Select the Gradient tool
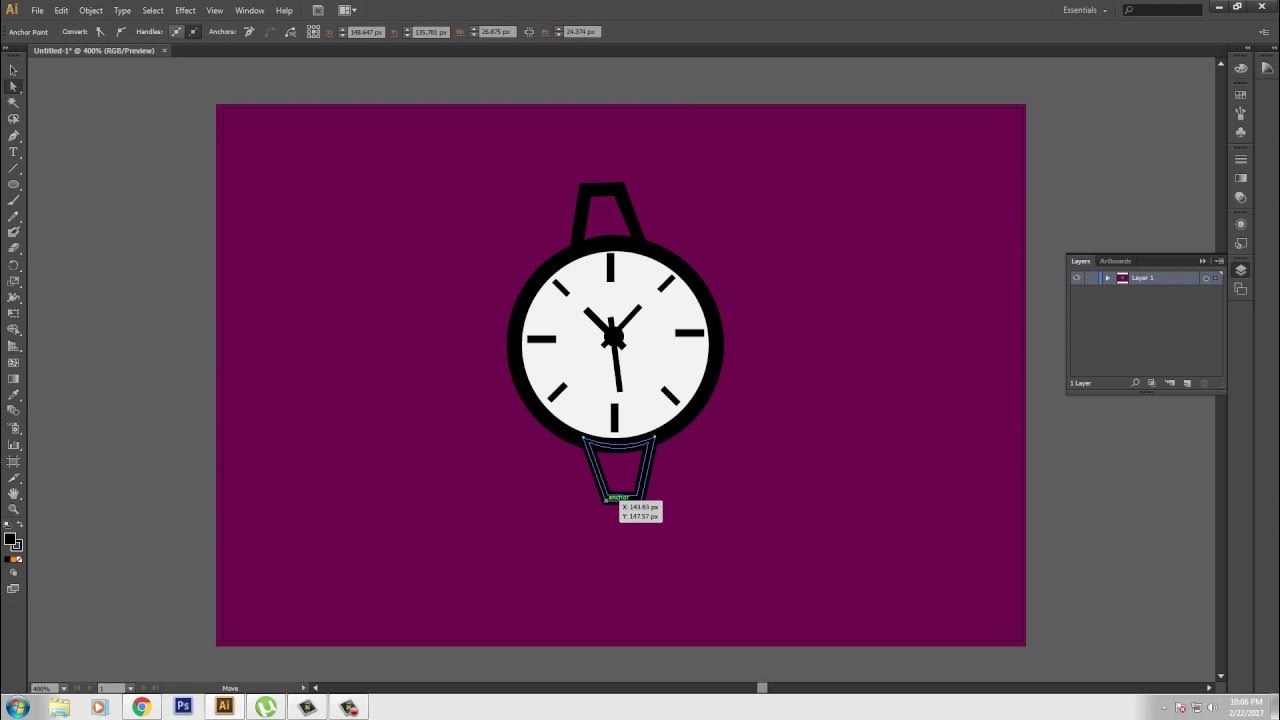Screen dimensions: 1280x720 (13, 379)
